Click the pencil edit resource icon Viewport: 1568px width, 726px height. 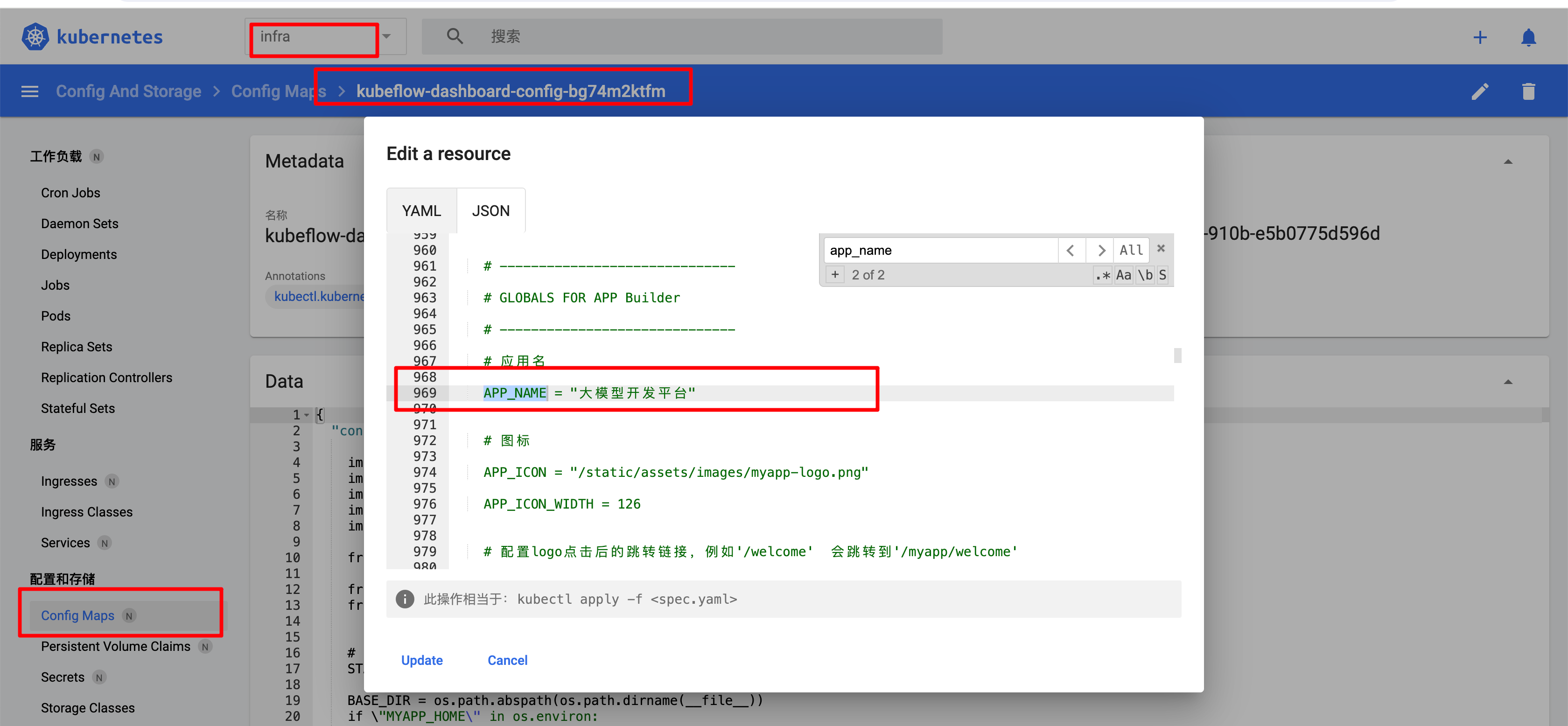1480,91
